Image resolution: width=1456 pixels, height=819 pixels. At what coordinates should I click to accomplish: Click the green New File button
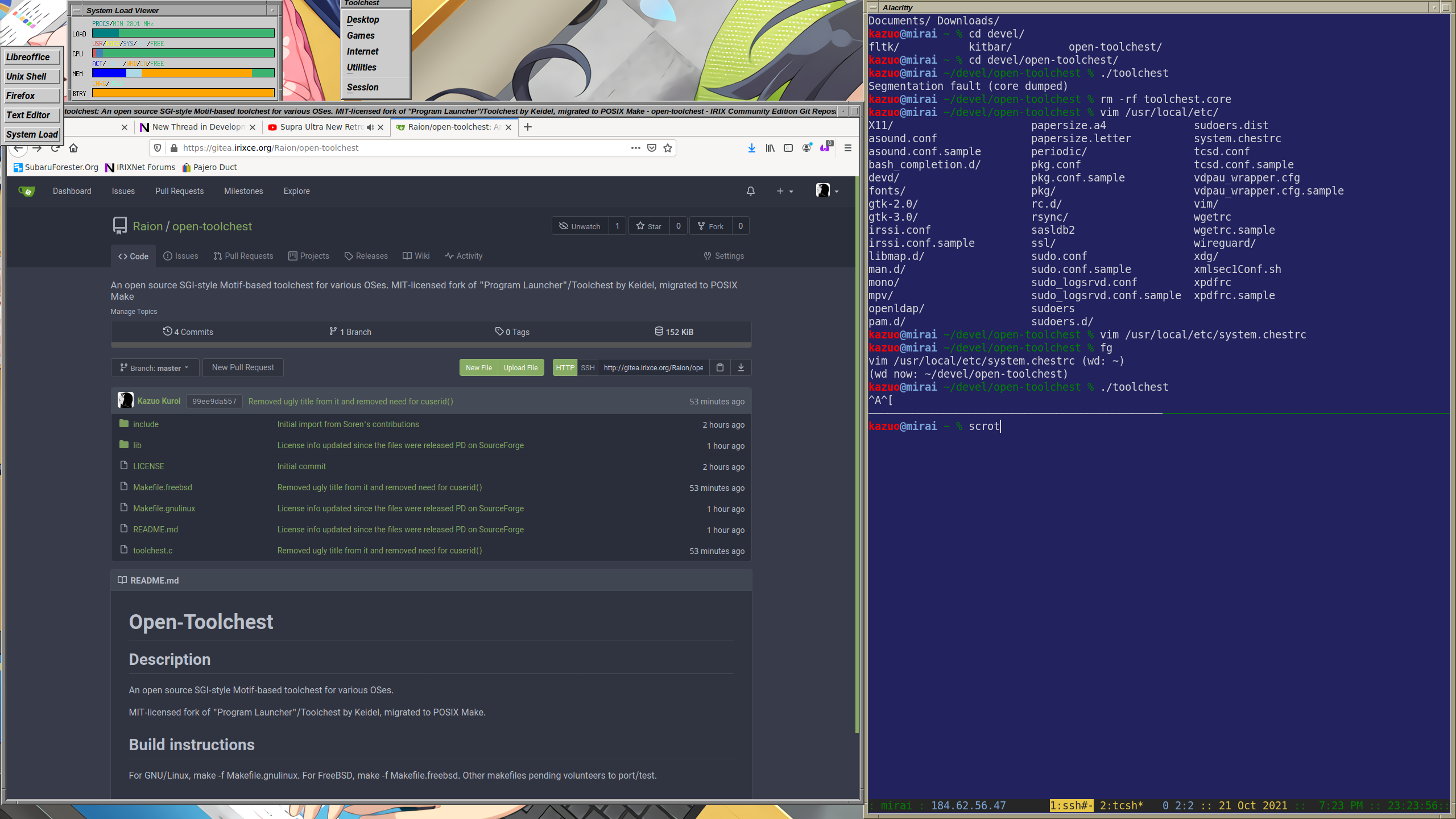point(478,367)
